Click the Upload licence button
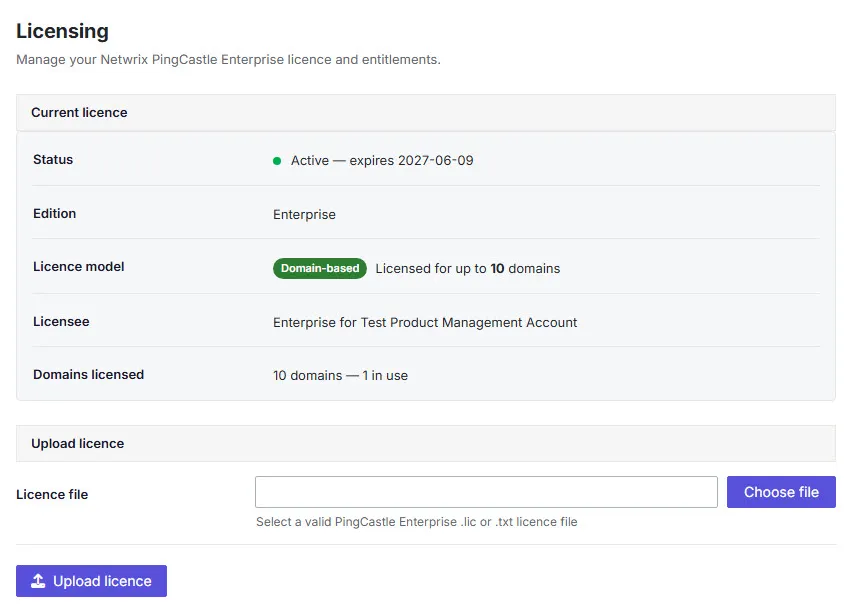 click(x=91, y=581)
